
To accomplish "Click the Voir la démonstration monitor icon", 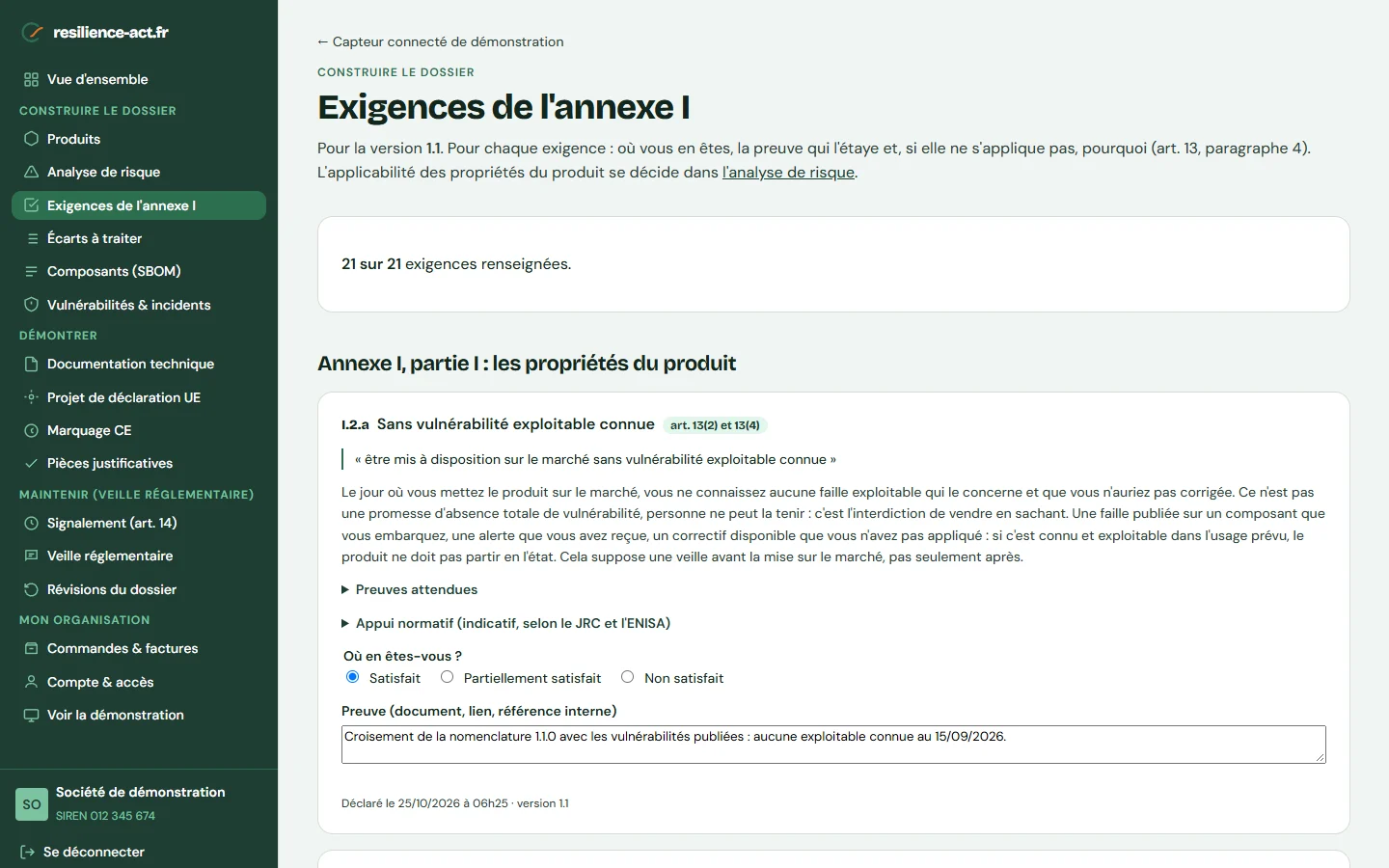I will coord(32,715).
